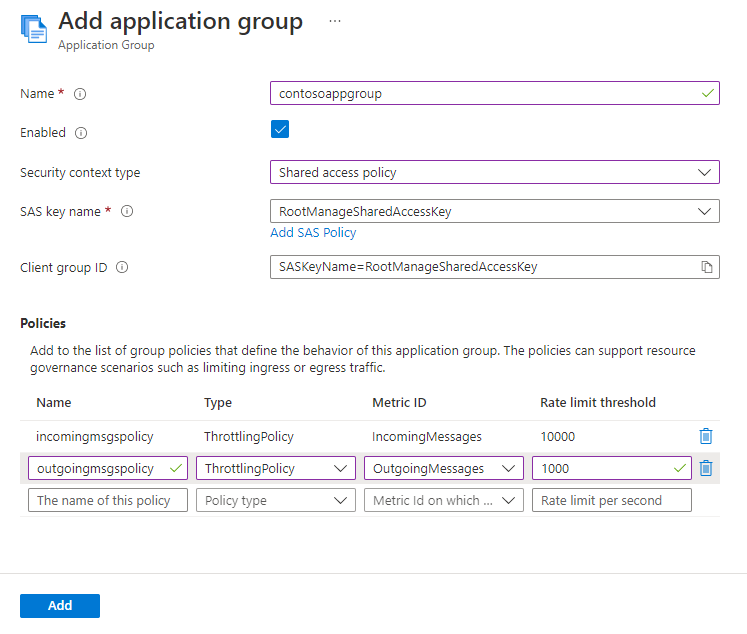Uncheck the Enabled checkbox

pyautogui.click(x=280, y=129)
